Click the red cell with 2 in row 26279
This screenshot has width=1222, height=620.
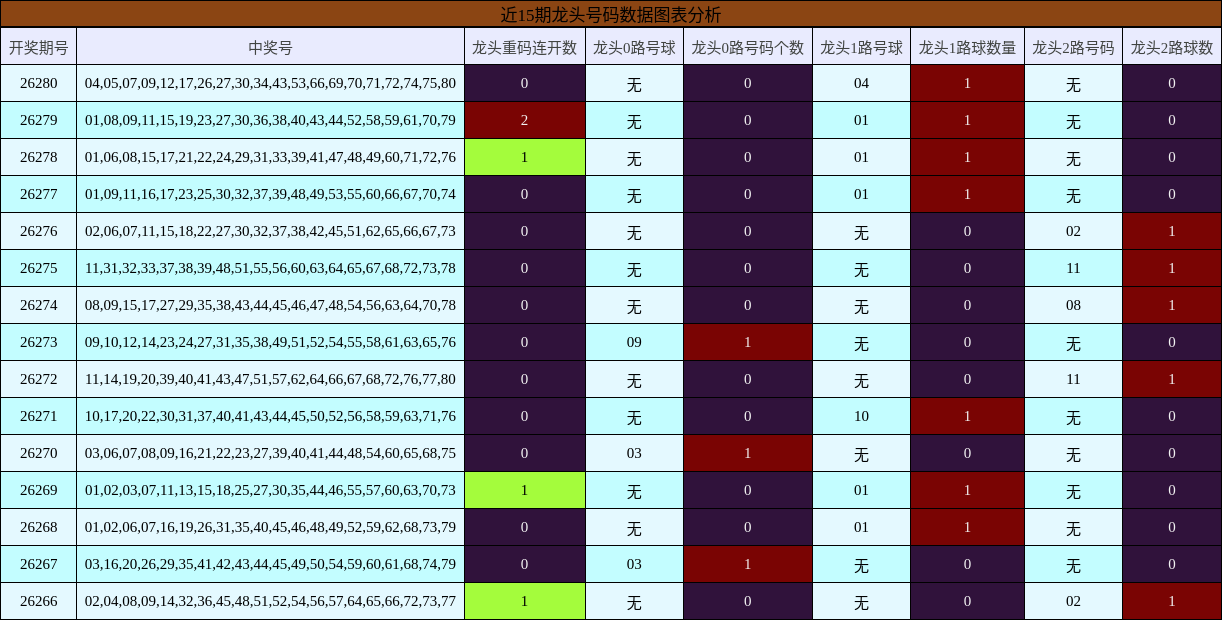(524, 120)
